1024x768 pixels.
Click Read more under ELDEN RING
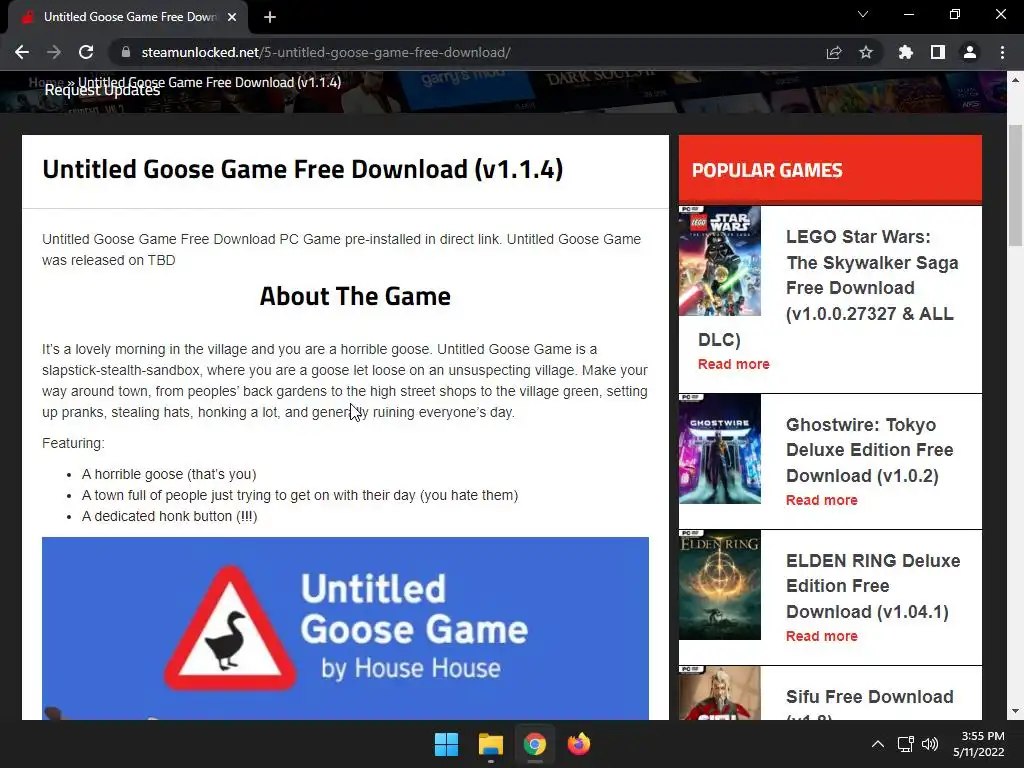click(822, 636)
